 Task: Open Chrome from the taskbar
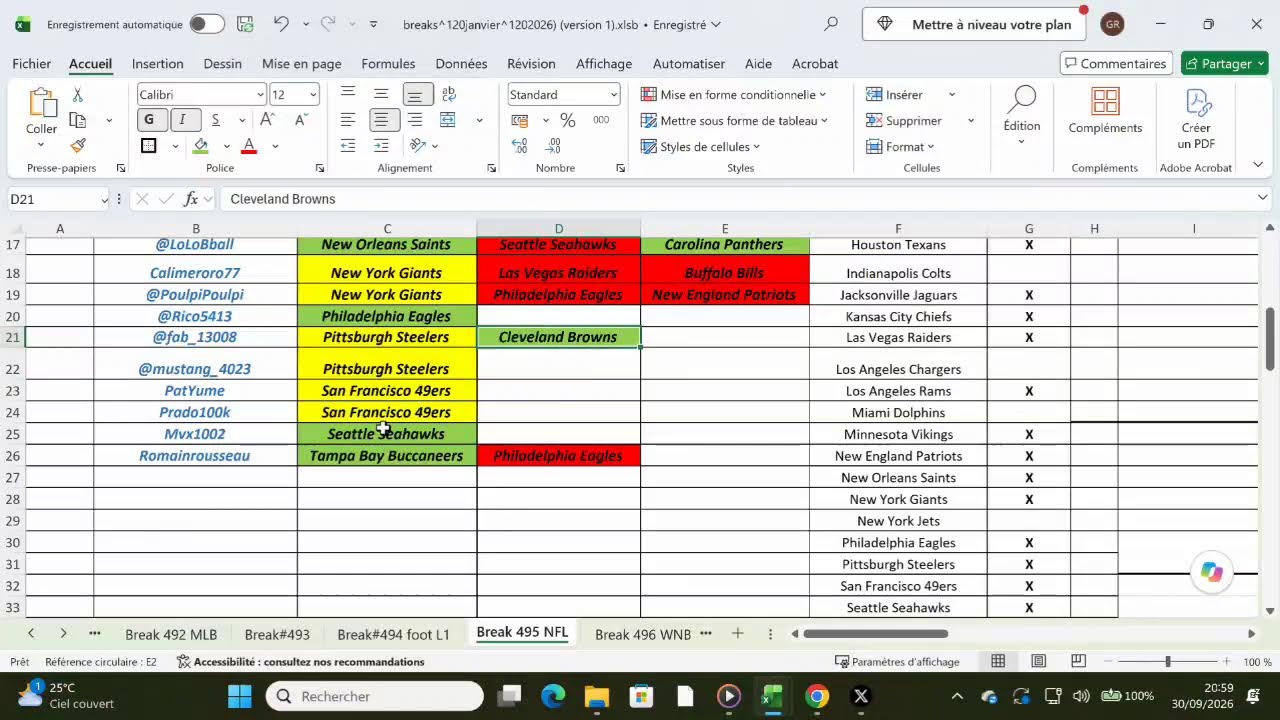pyautogui.click(x=817, y=696)
